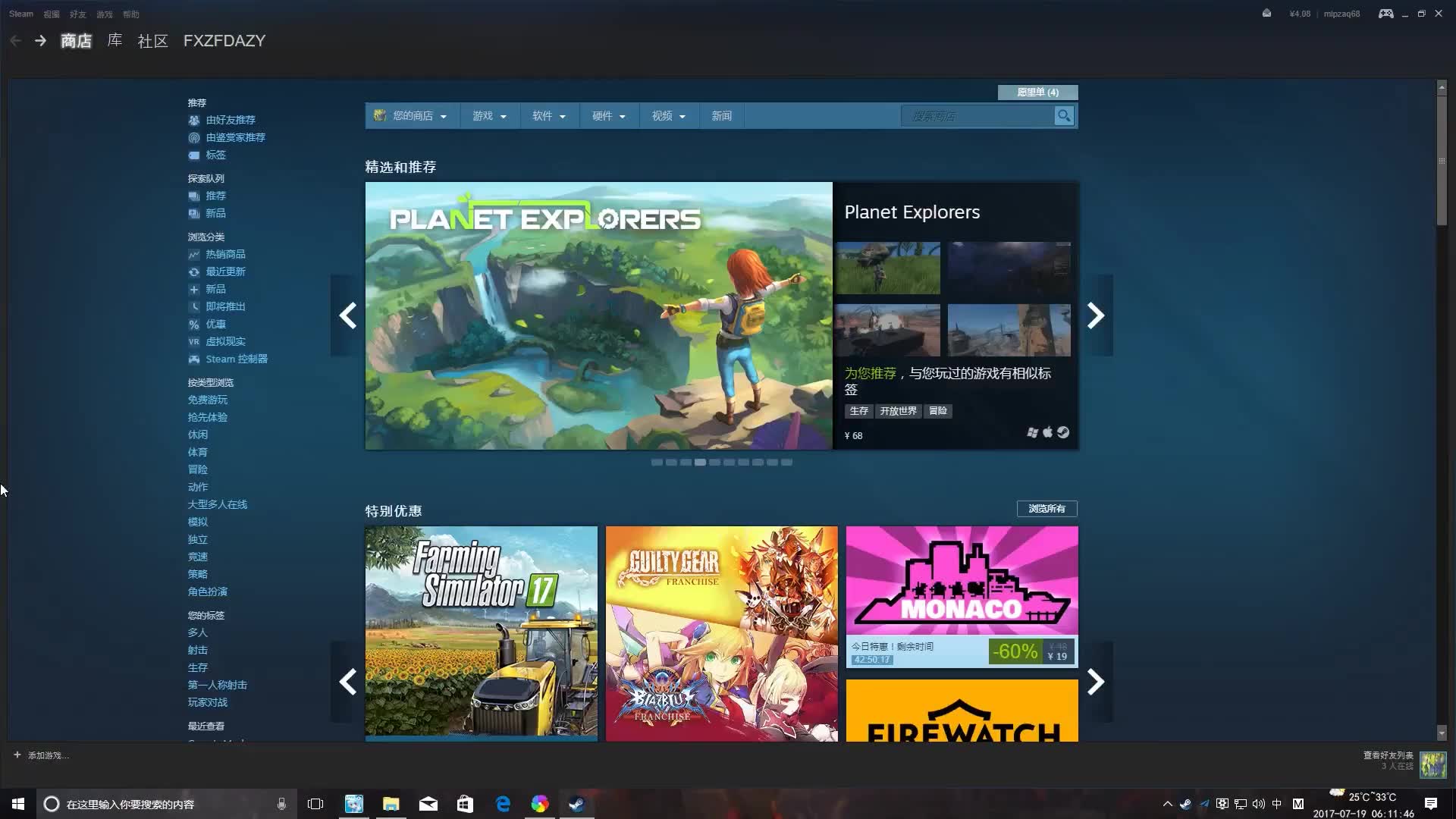Click the plus icon to add a game
The width and height of the screenshot is (1456, 819).
pyautogui.click(x=17, y=755)
